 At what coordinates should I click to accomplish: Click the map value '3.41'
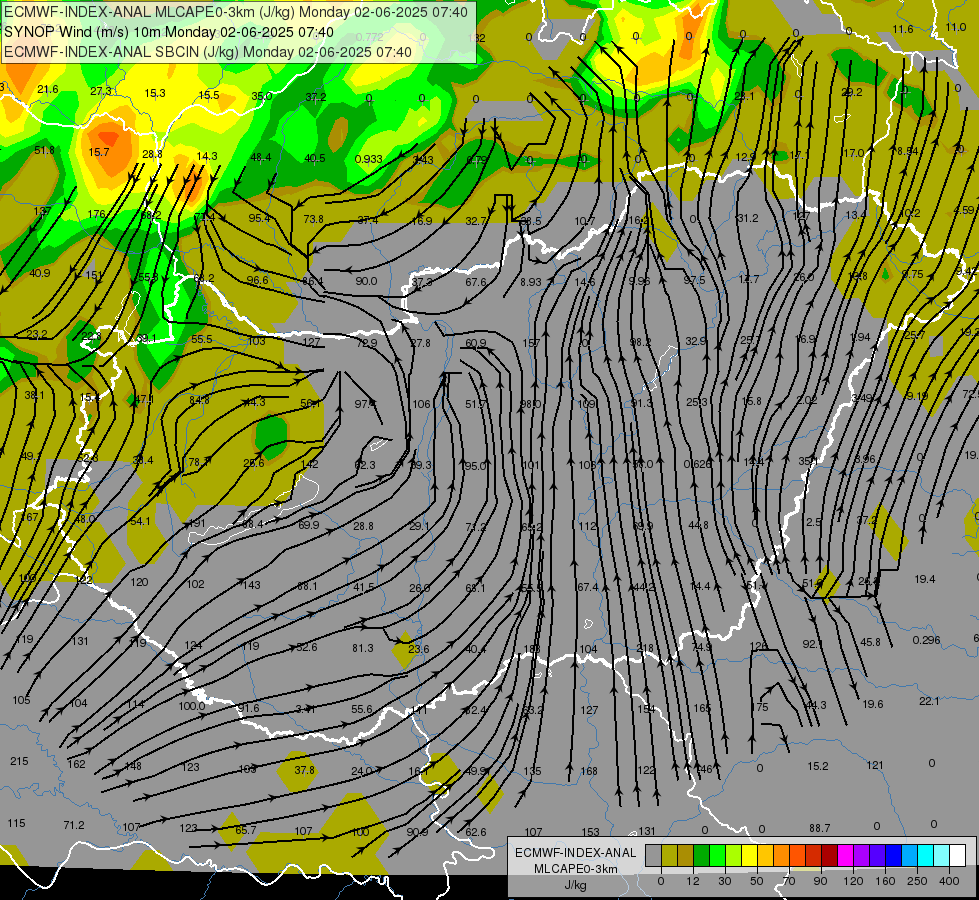(305, 709)
